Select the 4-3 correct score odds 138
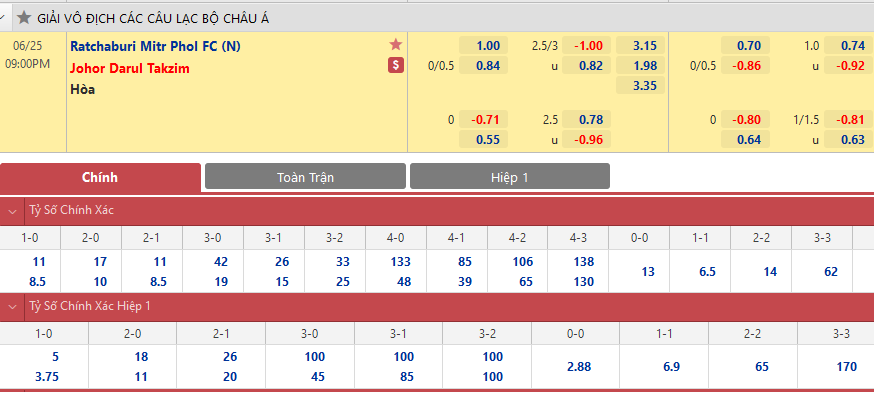This screenshot has height=393, width=874. click(584, 261)
